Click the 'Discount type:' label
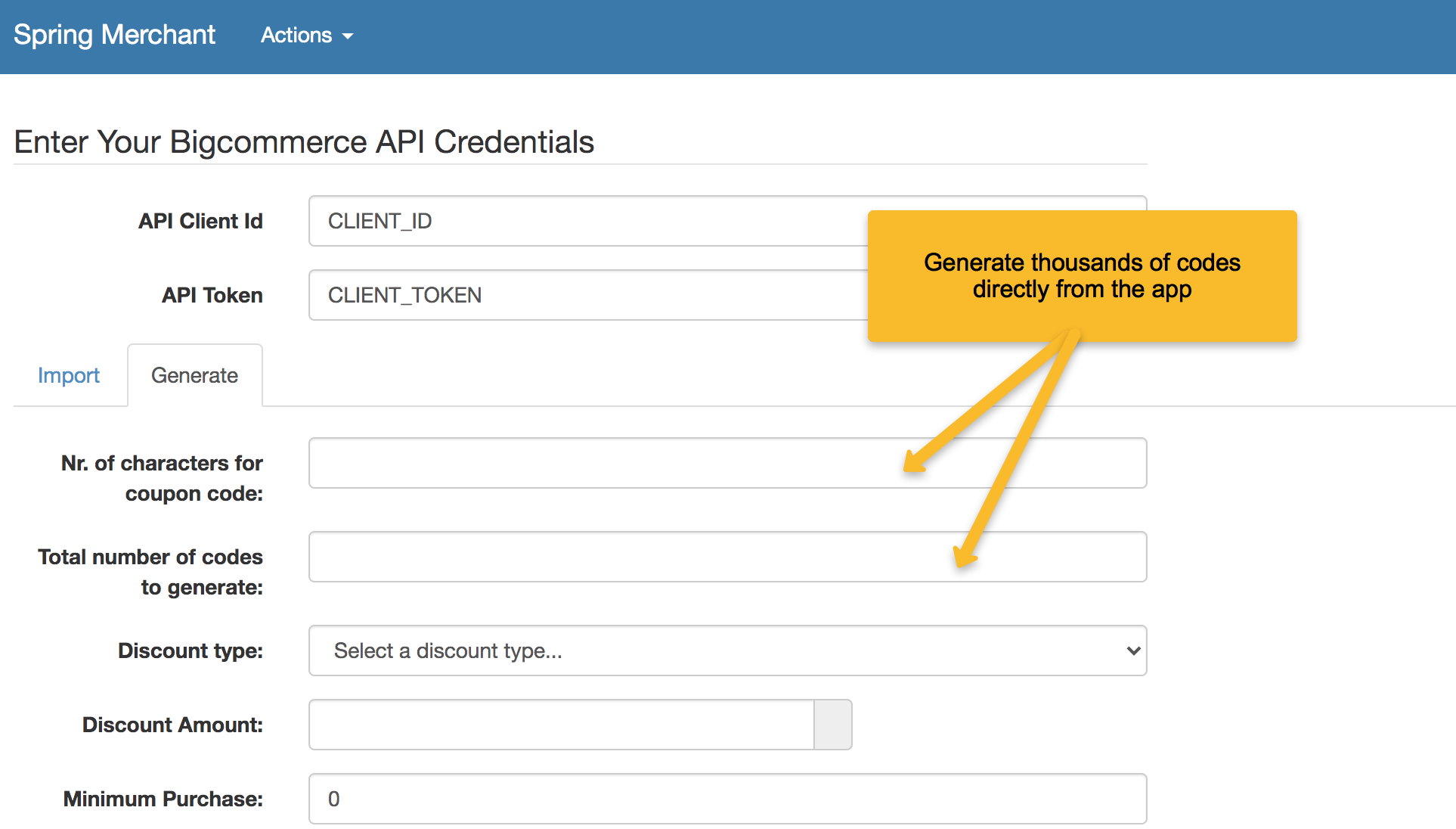 (x=191, y=650)
